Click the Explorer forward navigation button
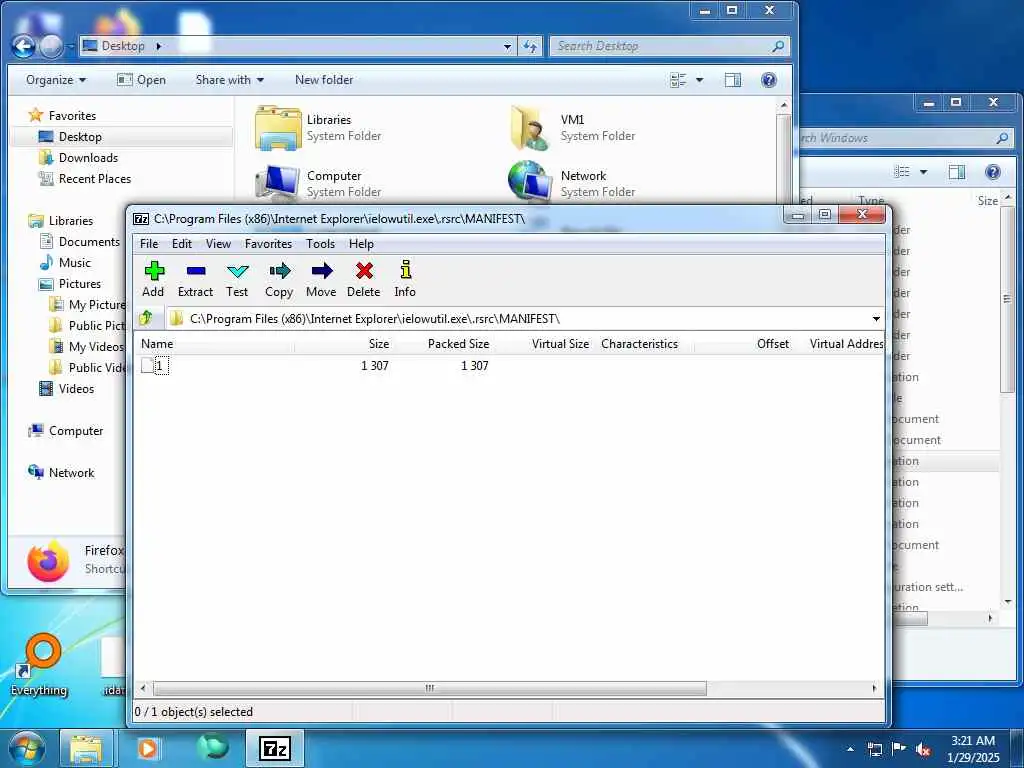1024x768 pixels. click(x=52, y=46)
